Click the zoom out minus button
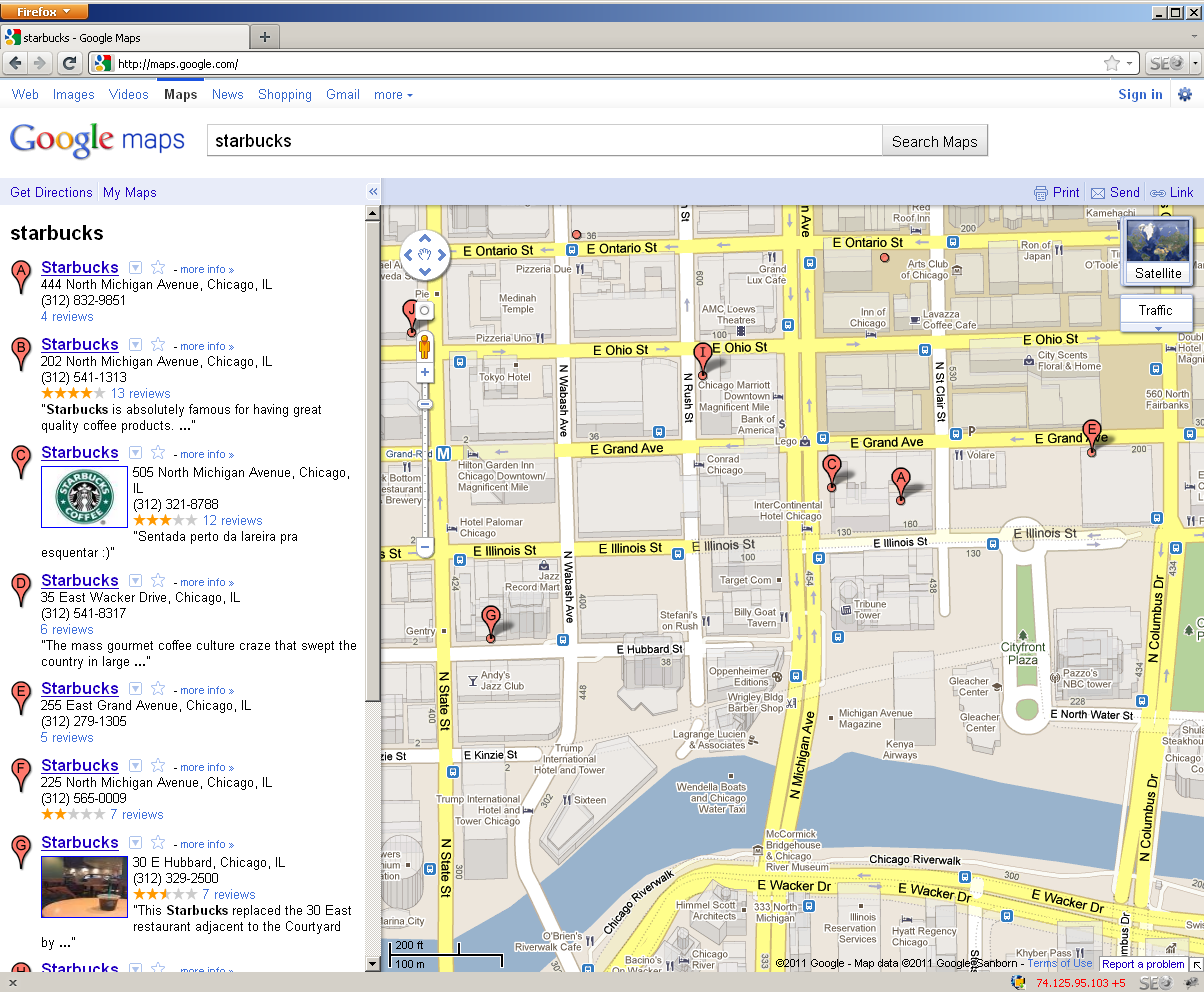Image resolution: width=1204 pixels, height=992 pixels. click(x=425, y=547)
